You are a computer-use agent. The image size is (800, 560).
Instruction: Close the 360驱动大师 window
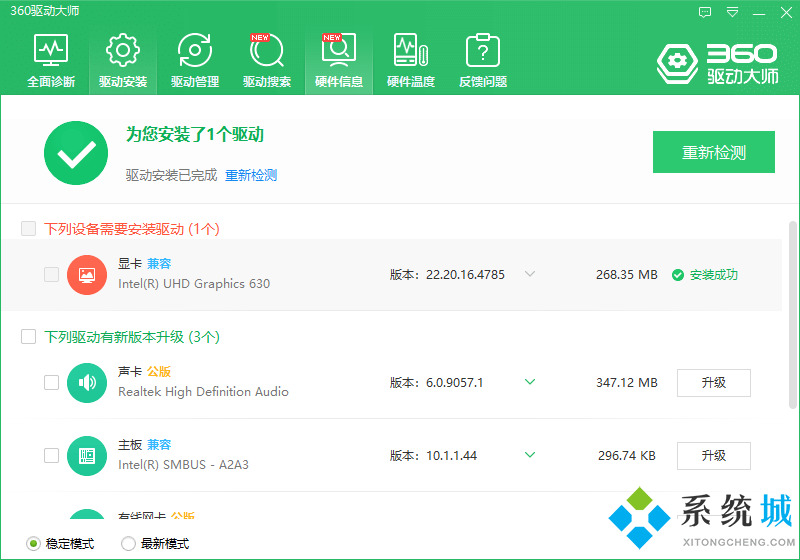point(786,13)
